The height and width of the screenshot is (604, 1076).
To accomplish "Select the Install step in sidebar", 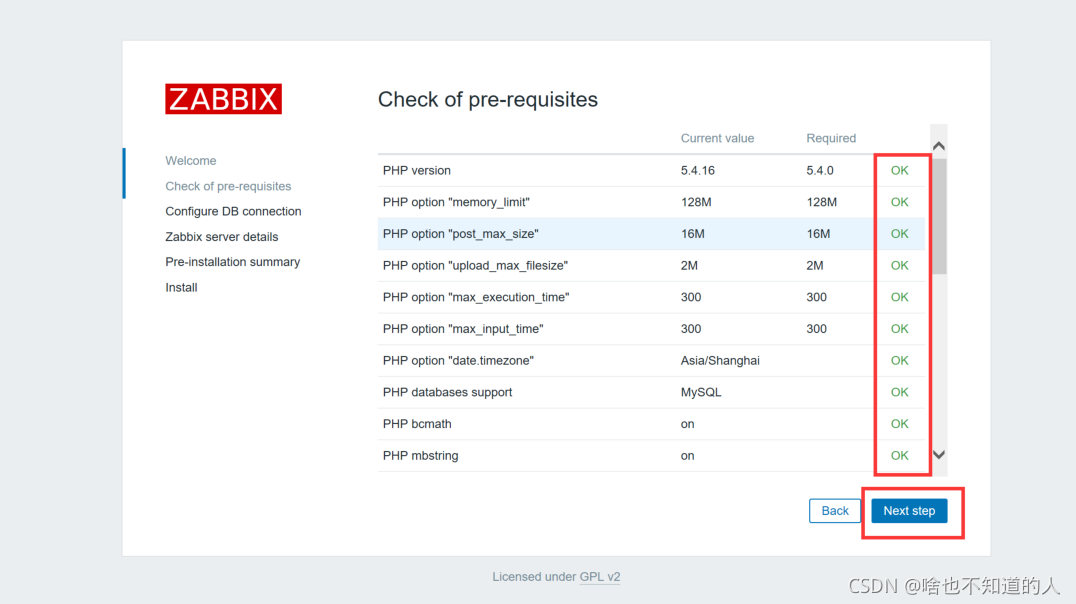I will tap(181, 288).
